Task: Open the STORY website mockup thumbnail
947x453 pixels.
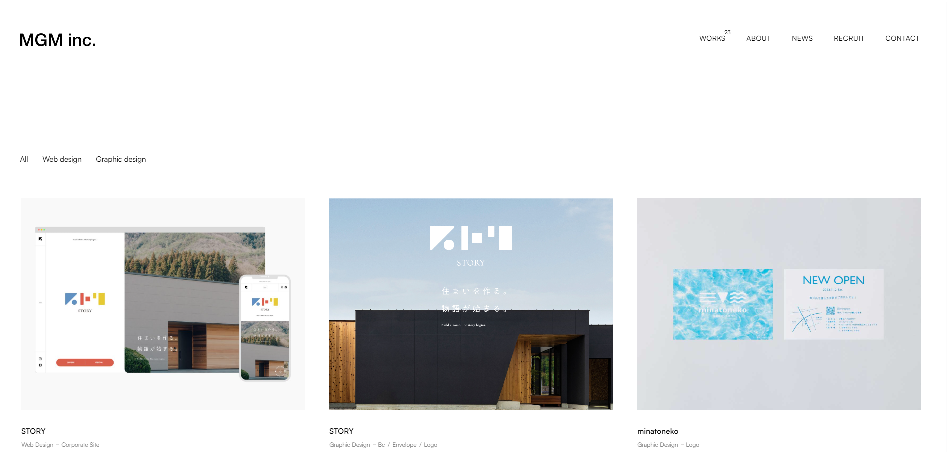Action: pyautogui.click(x=162, y=304)
